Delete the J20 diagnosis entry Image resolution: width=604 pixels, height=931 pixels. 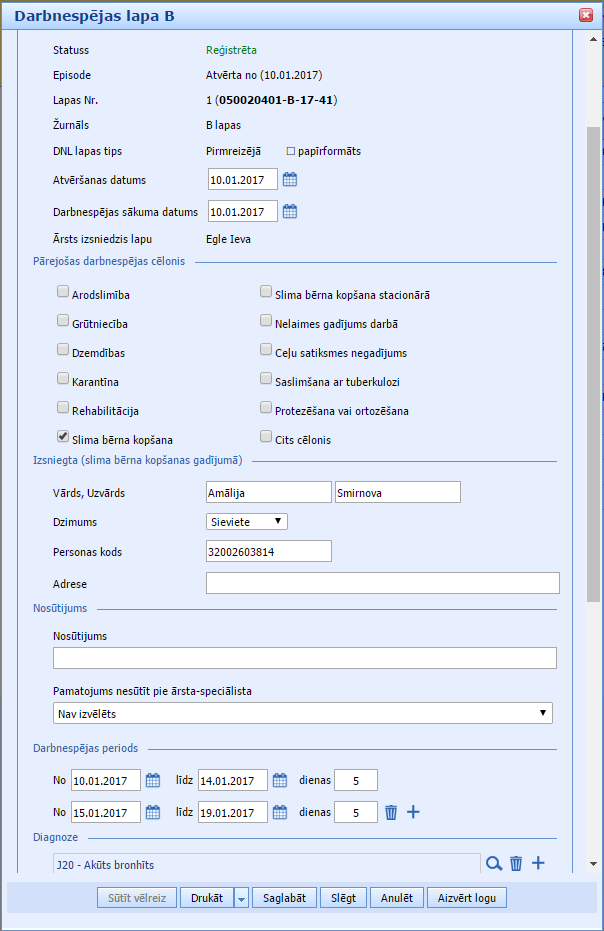coord(516,863)
